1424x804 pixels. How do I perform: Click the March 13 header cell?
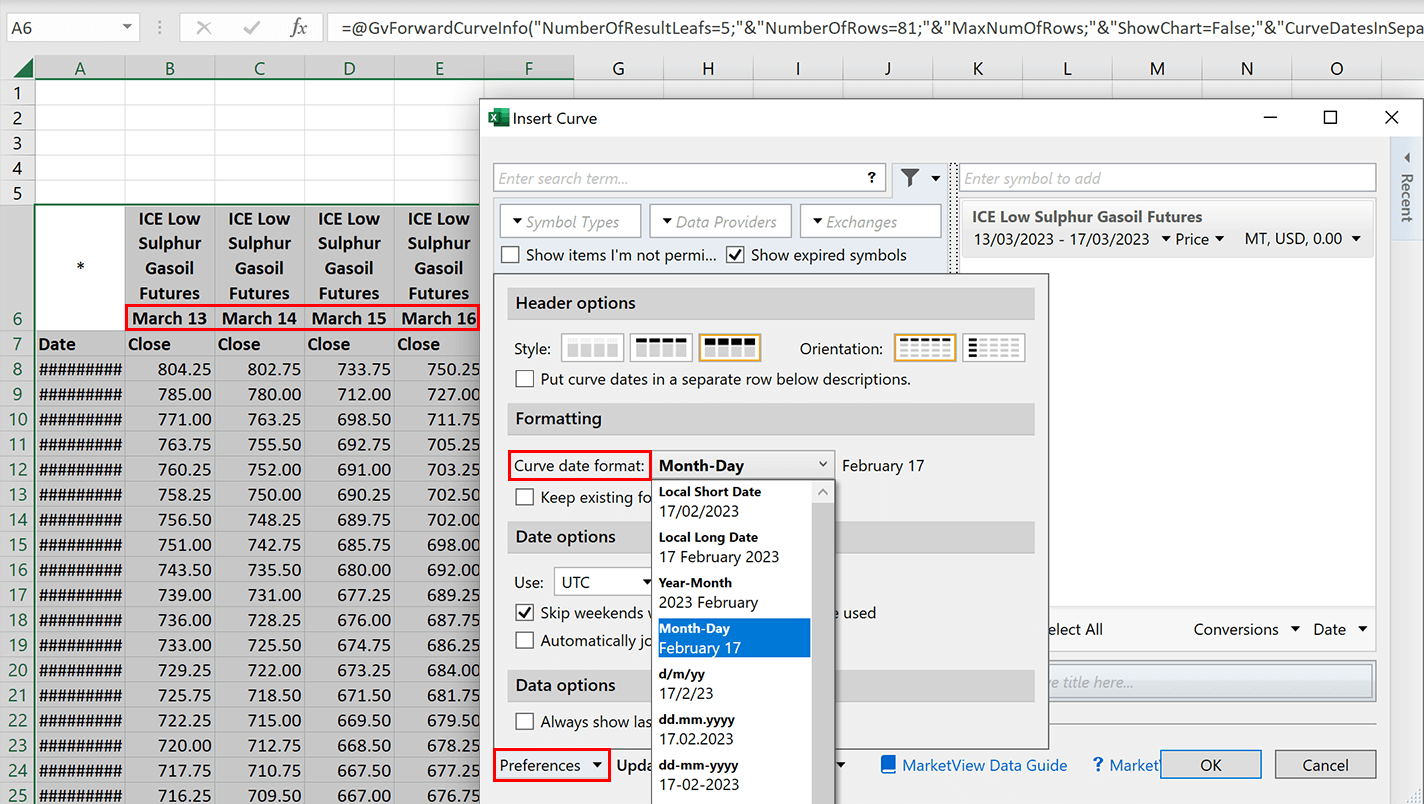[170, 318]
